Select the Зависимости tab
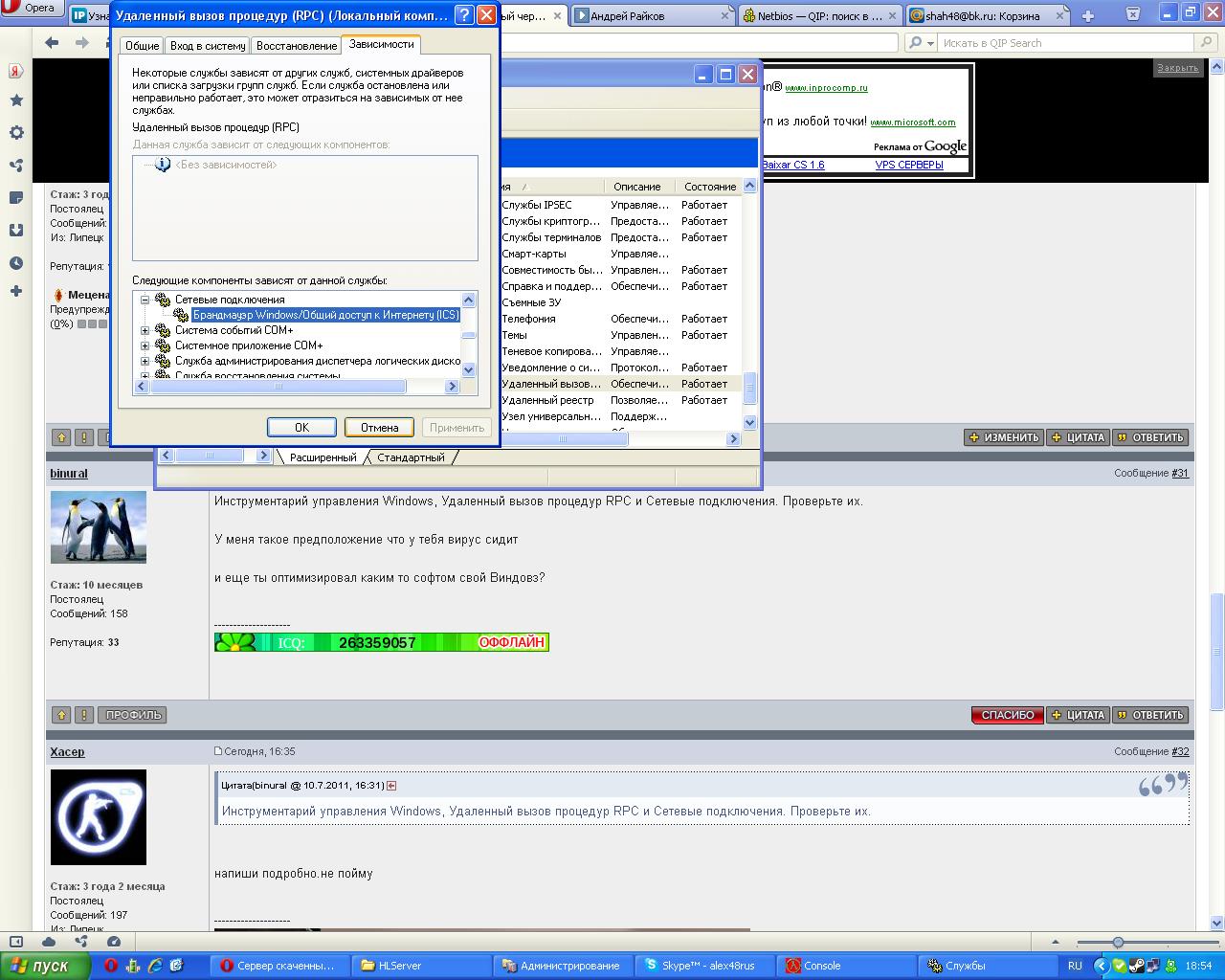1225x980 pixels. [x=381, y=44]
